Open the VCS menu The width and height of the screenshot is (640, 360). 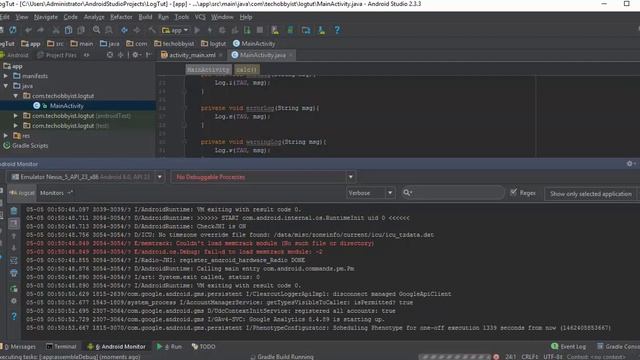tap(200, 17)
